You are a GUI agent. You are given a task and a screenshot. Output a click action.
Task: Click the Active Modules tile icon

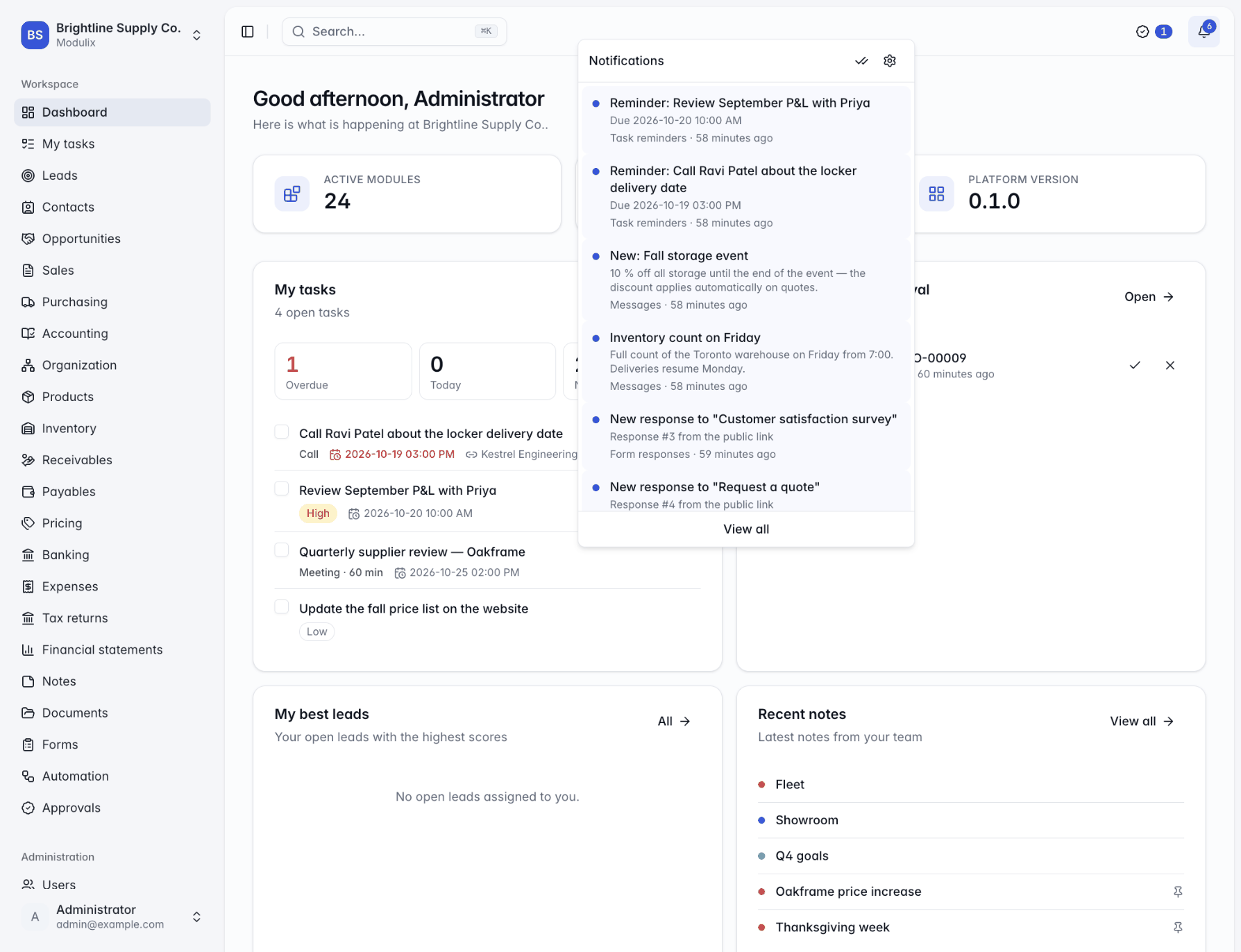[292, 194]
